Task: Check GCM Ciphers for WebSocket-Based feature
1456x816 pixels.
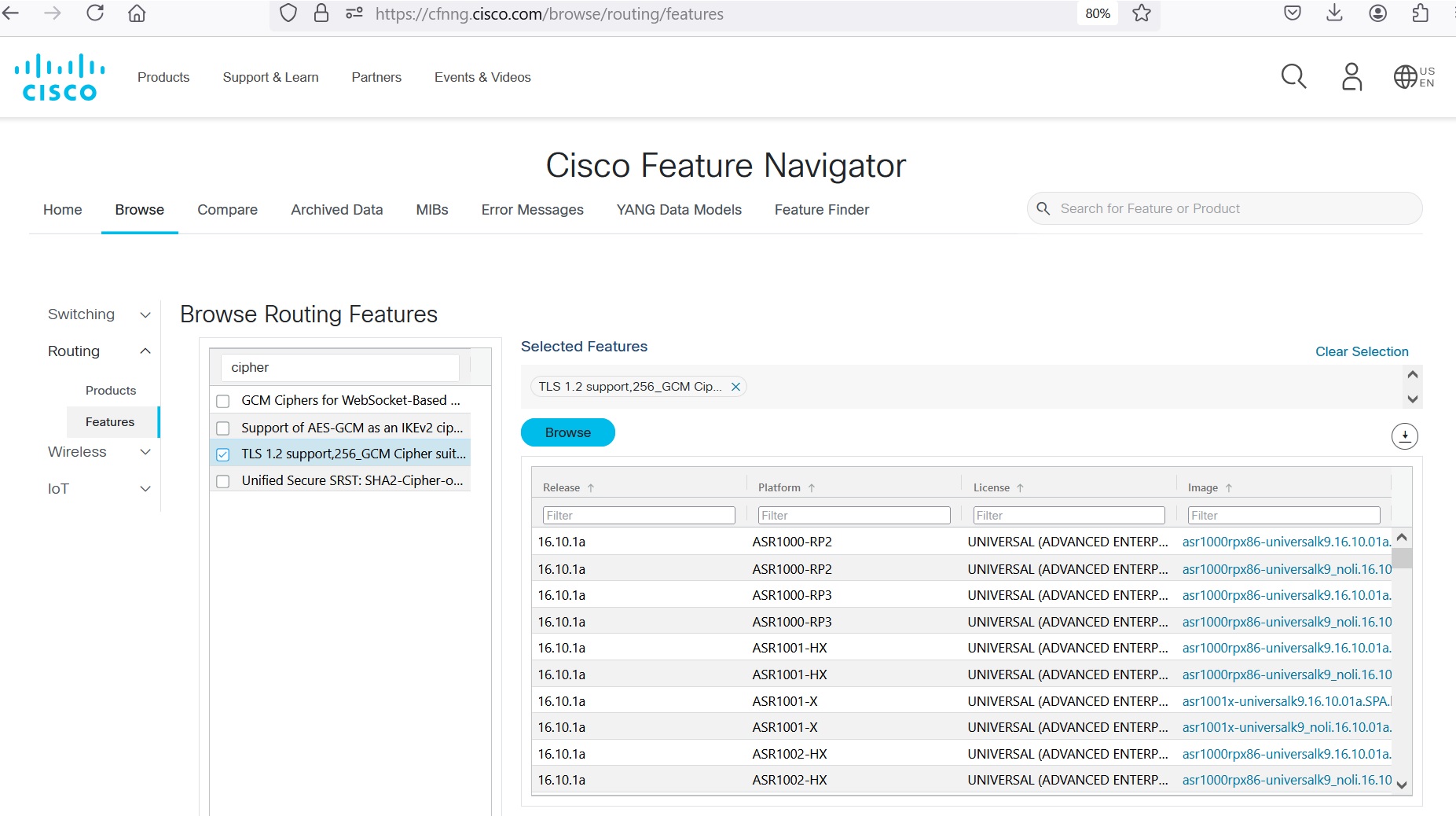Action: coord(223,401)
